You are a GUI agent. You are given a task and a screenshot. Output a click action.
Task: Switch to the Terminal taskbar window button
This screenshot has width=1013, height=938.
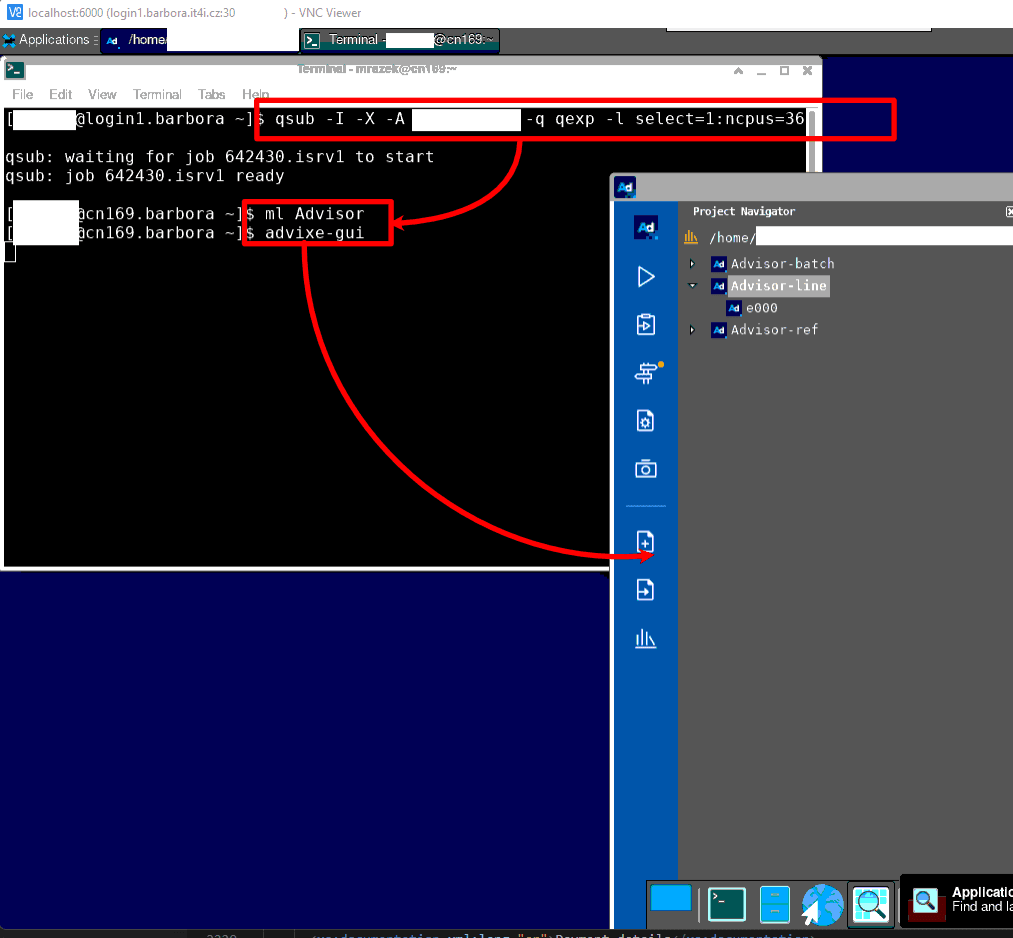coord(400,40)
